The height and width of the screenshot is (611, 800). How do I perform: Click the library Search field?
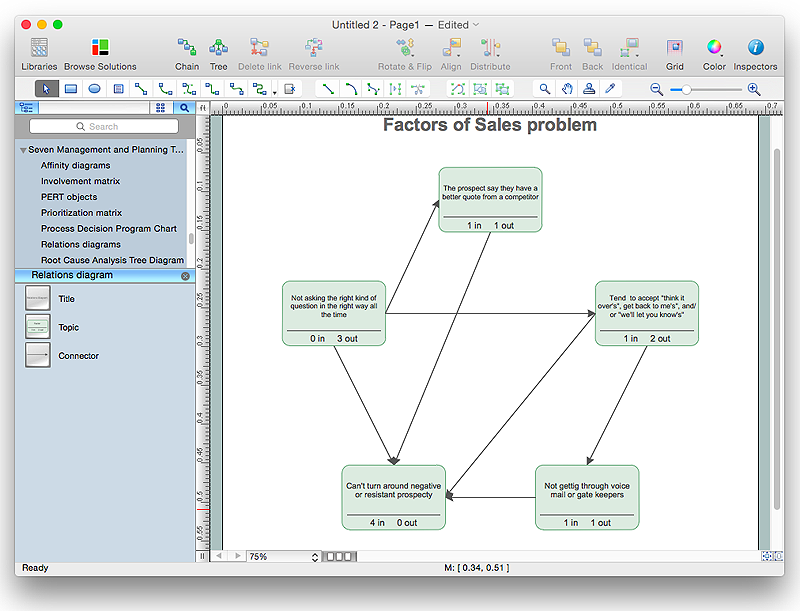coord(104,126)
